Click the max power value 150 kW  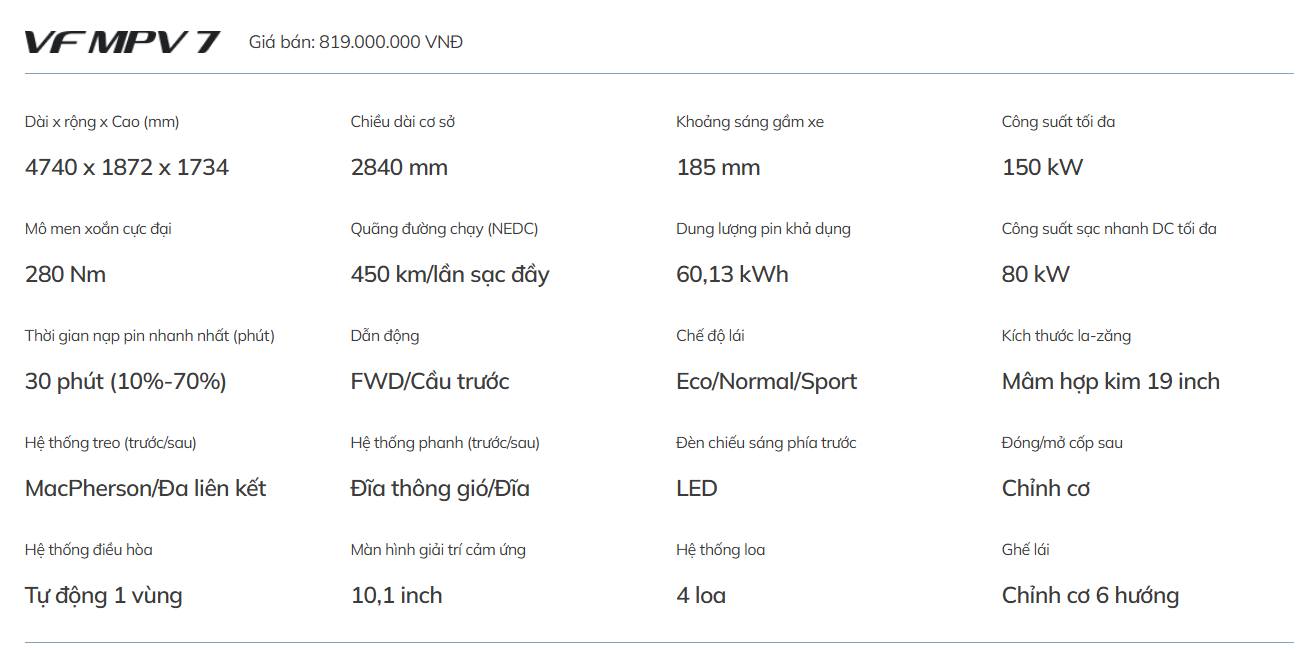click(x=1042, y=167)
